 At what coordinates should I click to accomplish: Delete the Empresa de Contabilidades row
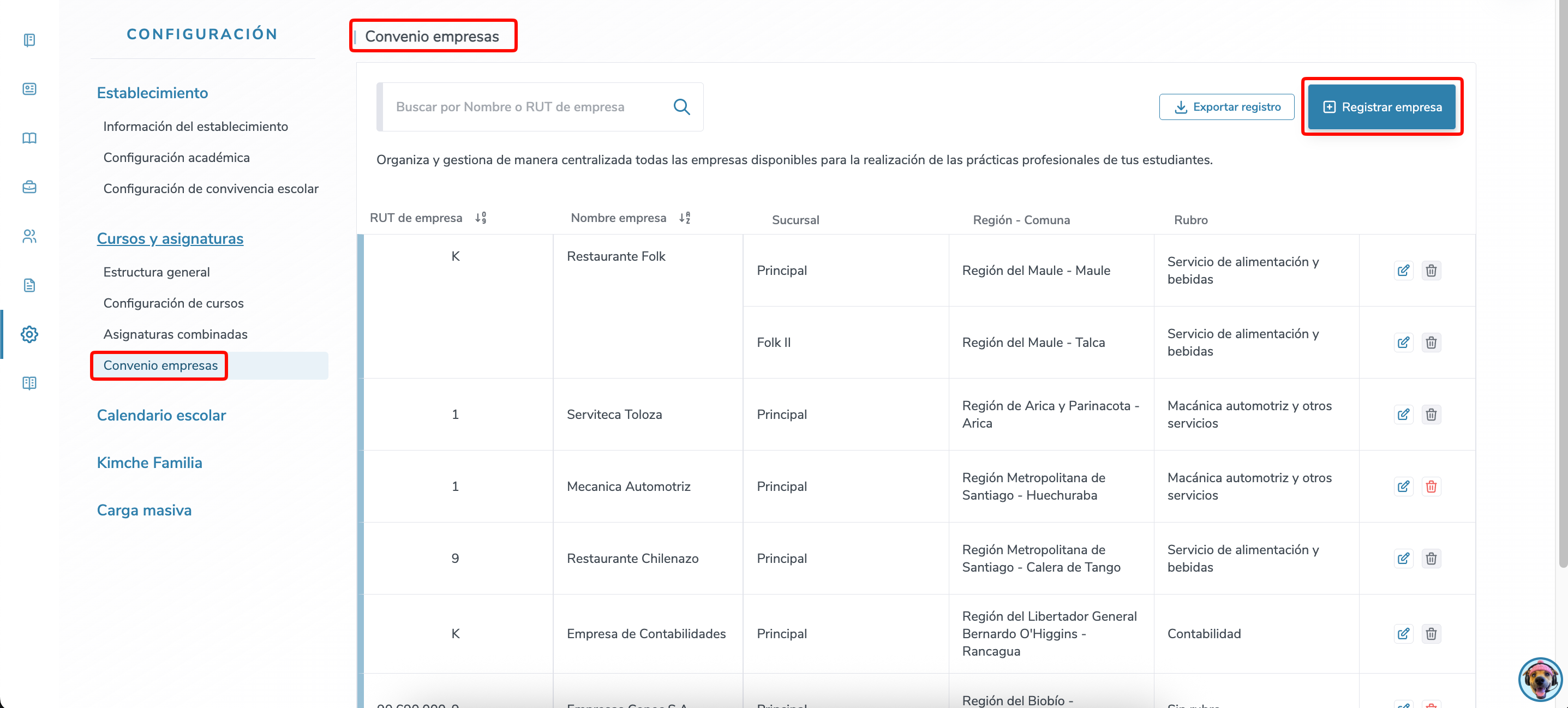coord(1431,634)
